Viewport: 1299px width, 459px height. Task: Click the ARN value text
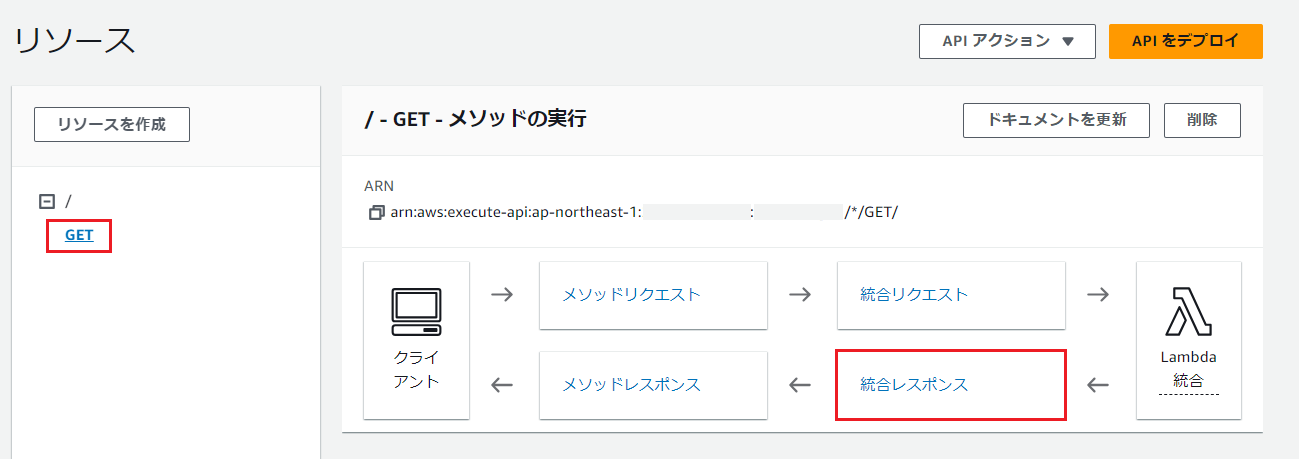click(643, 213)
